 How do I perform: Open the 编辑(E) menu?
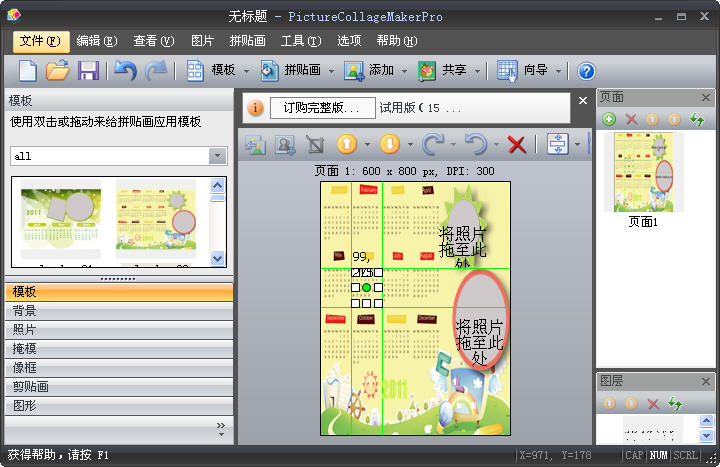click(x=97, y=41)
